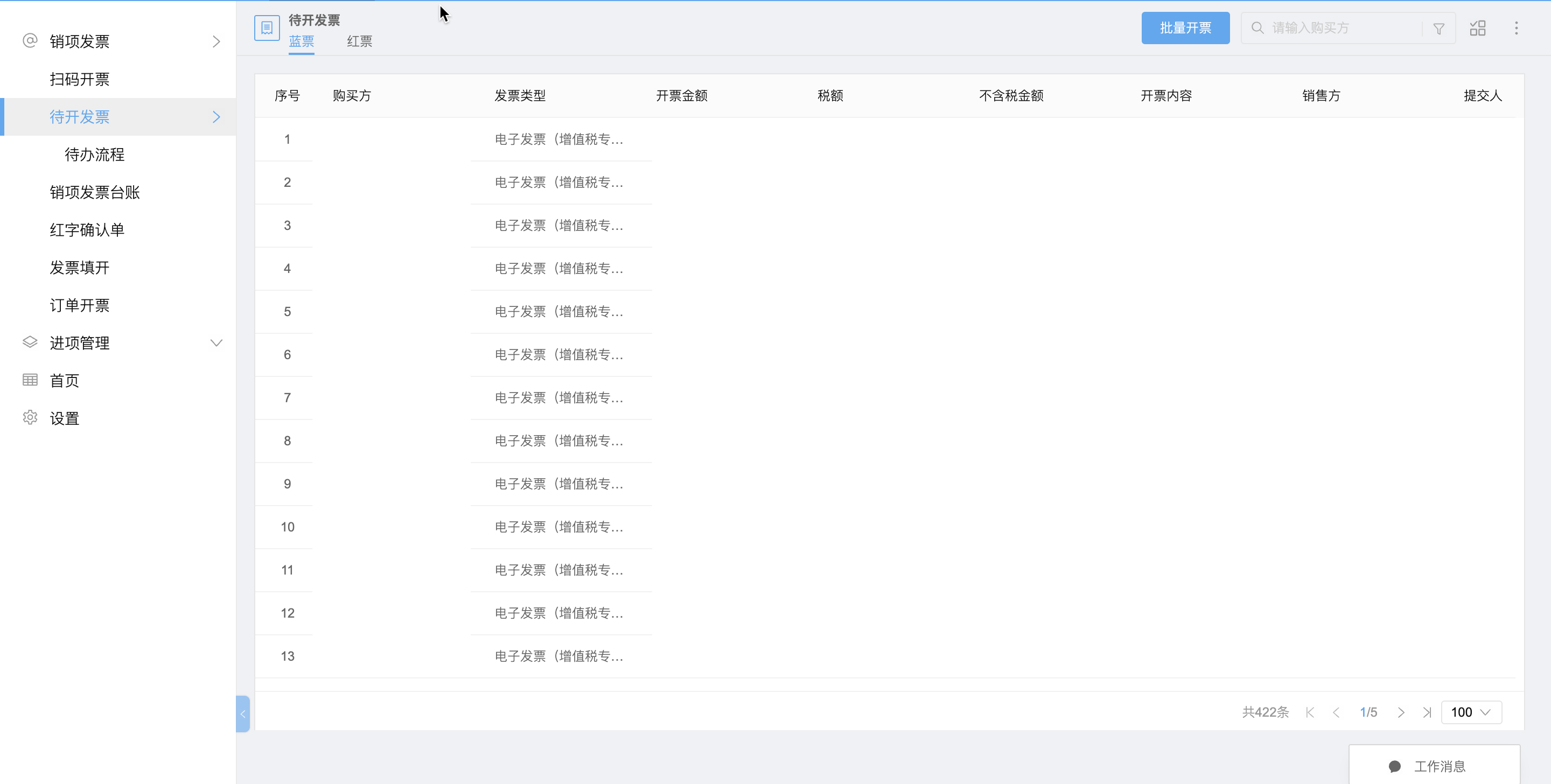Expand the 待开发票 chevron
The height and width of the screenshot is (784, 1551).
pyautogui.click(x=216, y=117)
